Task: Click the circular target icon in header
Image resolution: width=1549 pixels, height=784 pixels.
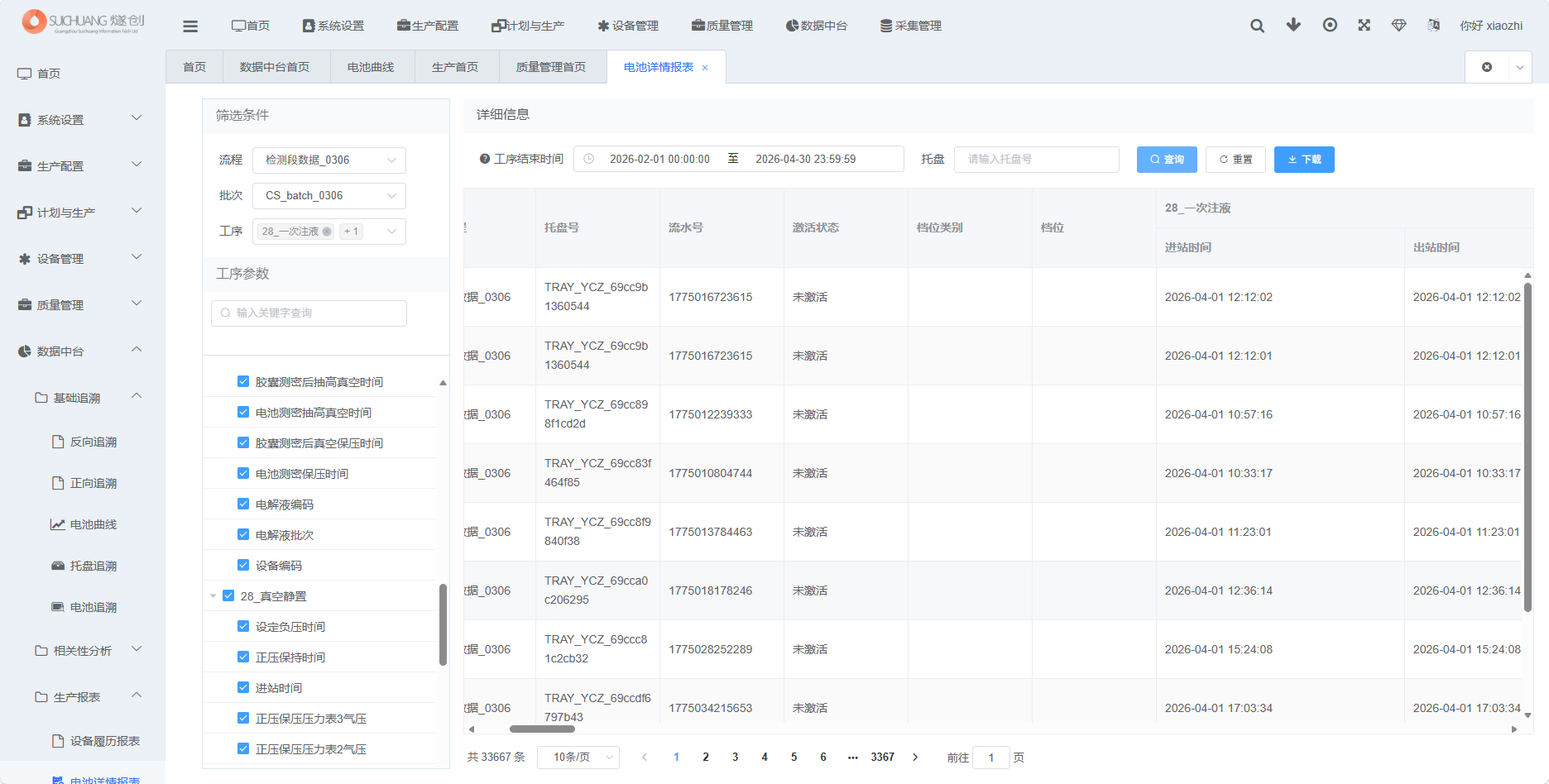Action: (1330, 25)
